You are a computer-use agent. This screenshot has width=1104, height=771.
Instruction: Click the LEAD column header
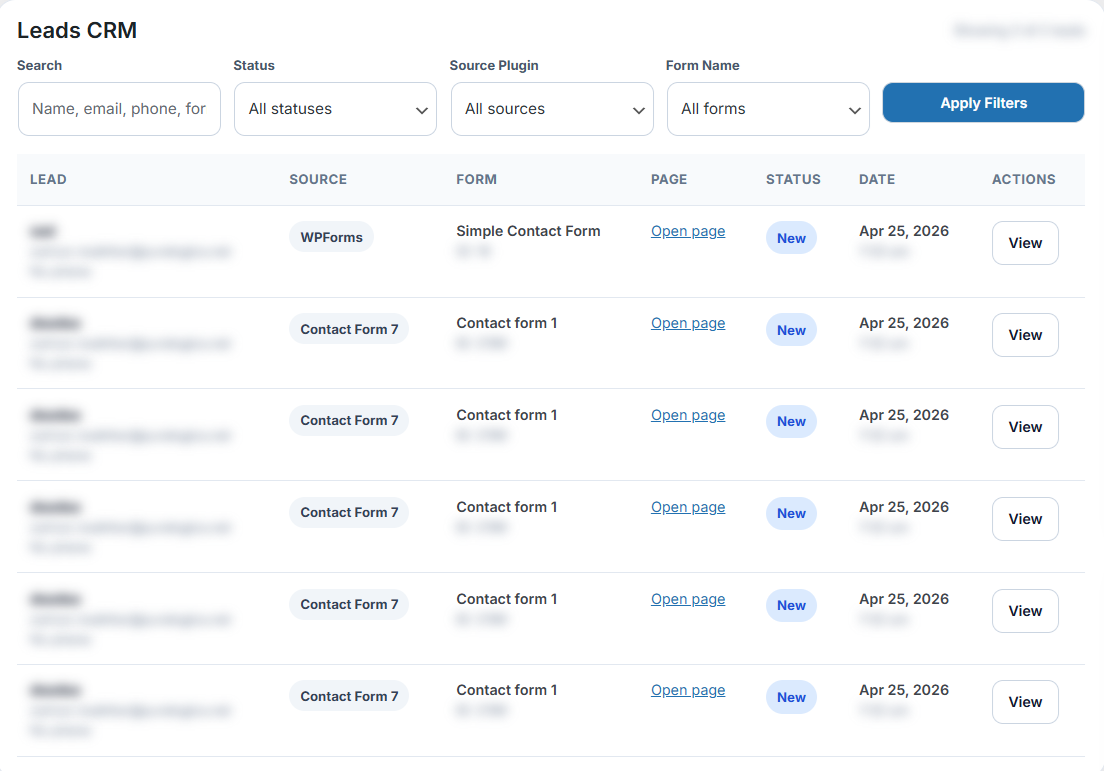(x=48, y=180)
